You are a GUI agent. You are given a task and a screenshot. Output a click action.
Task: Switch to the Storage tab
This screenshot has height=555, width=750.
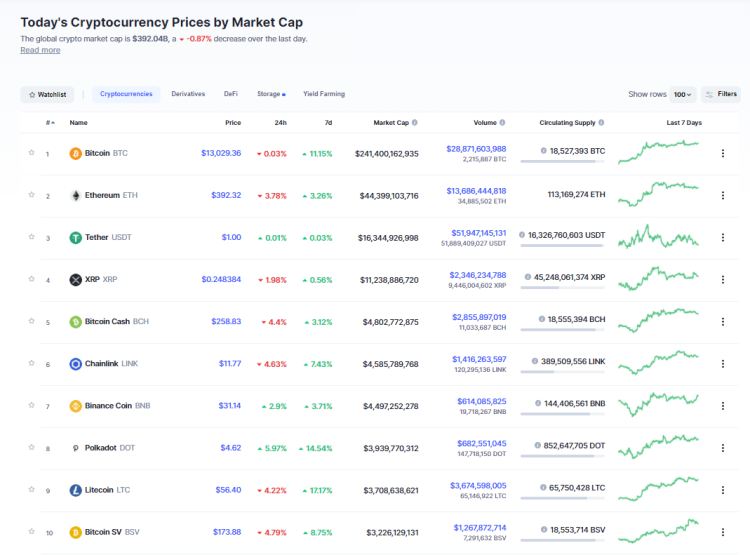coord(271,94)
